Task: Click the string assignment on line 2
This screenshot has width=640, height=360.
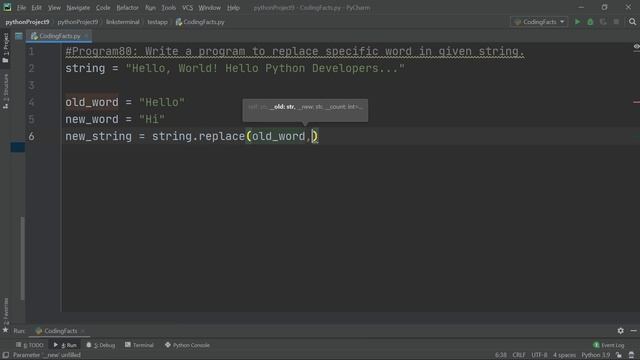Action: (235, 69)
